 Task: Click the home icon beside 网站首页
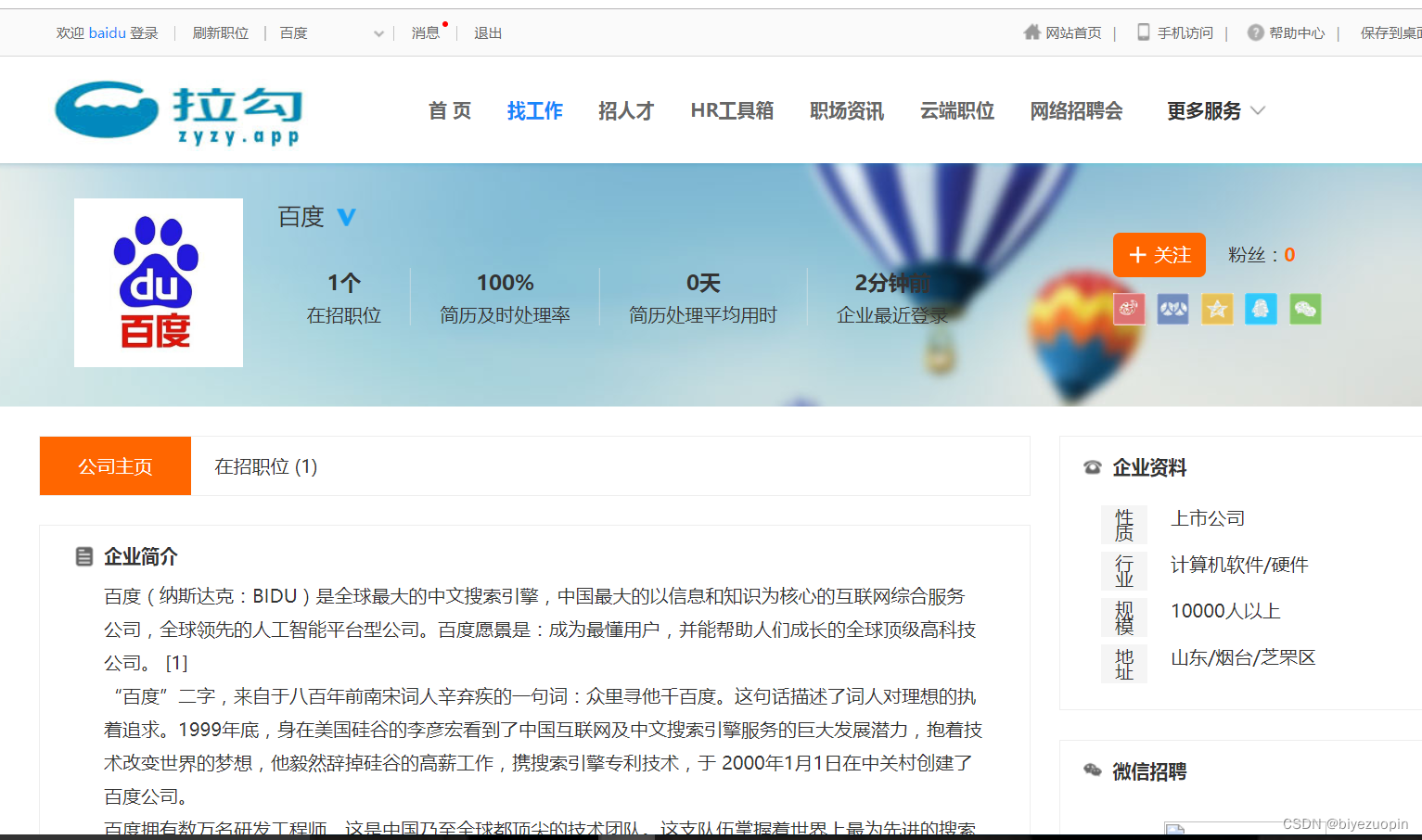(x=1031, y=32)
